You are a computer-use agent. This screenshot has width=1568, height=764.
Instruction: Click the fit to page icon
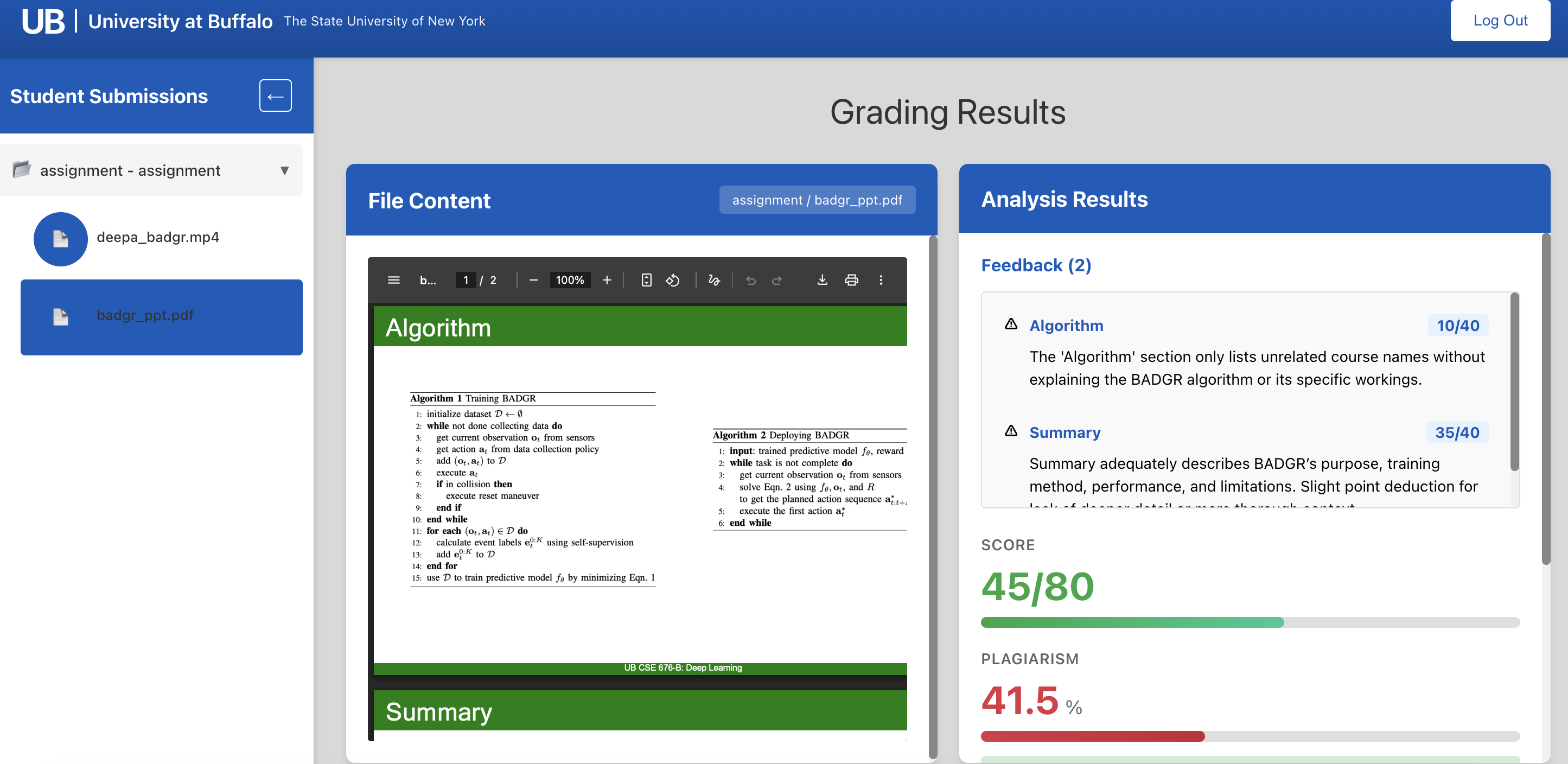(646, 280)
